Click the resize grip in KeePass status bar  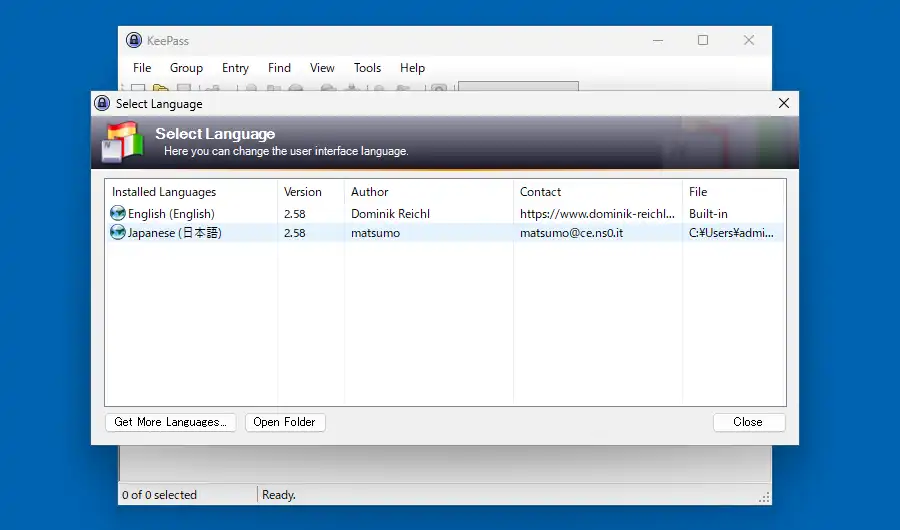coord(764,498)
